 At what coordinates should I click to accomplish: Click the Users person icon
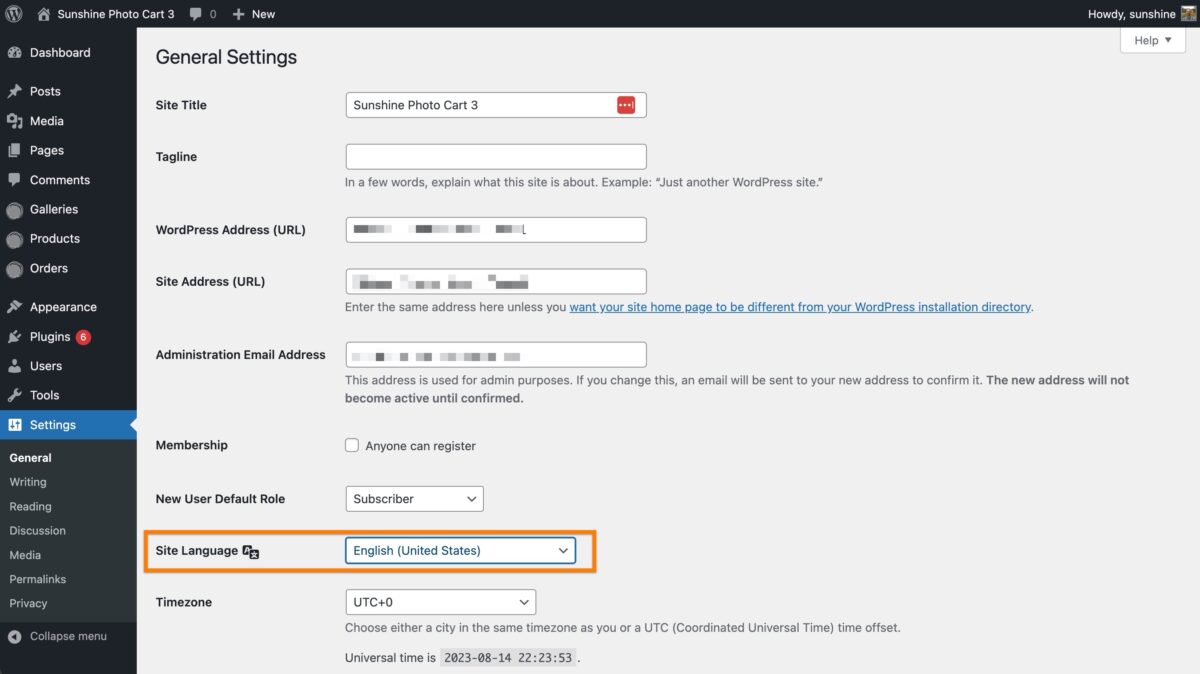click(14, 366)
